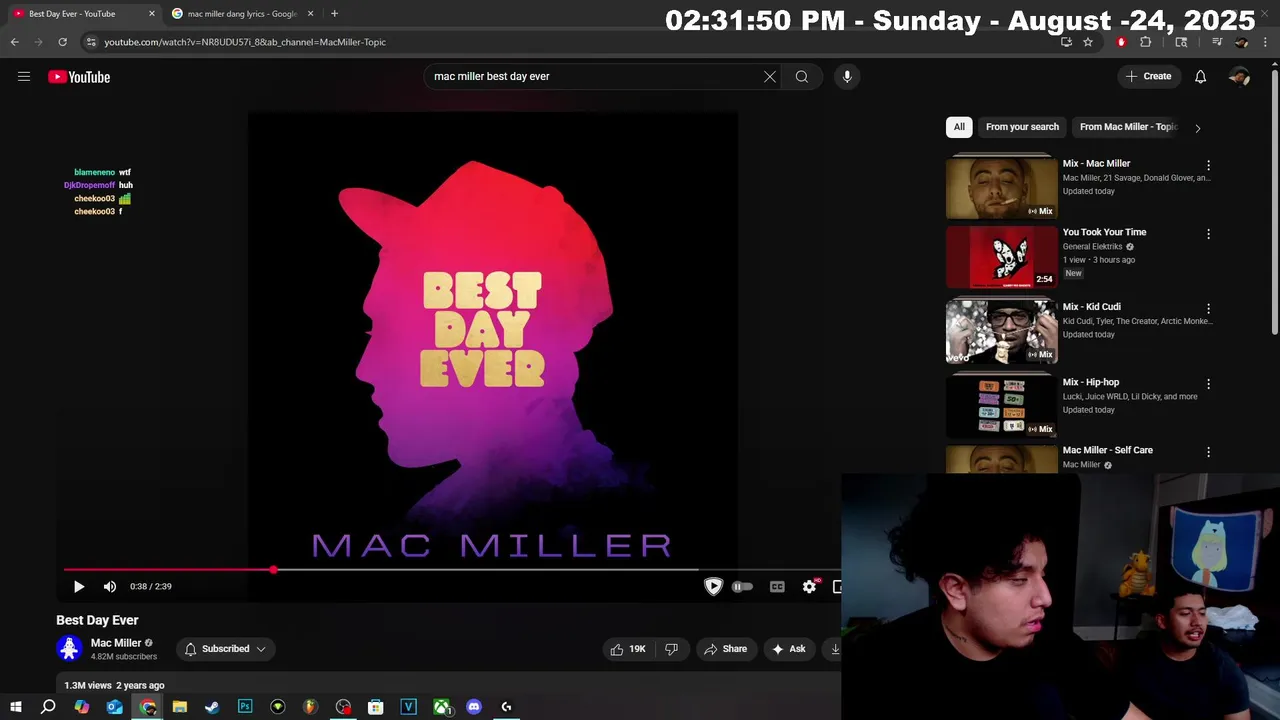The width and height of the screenshot is (1280, 720).
Task: Run the search with the magnifier button
Action: coord(802,76)
